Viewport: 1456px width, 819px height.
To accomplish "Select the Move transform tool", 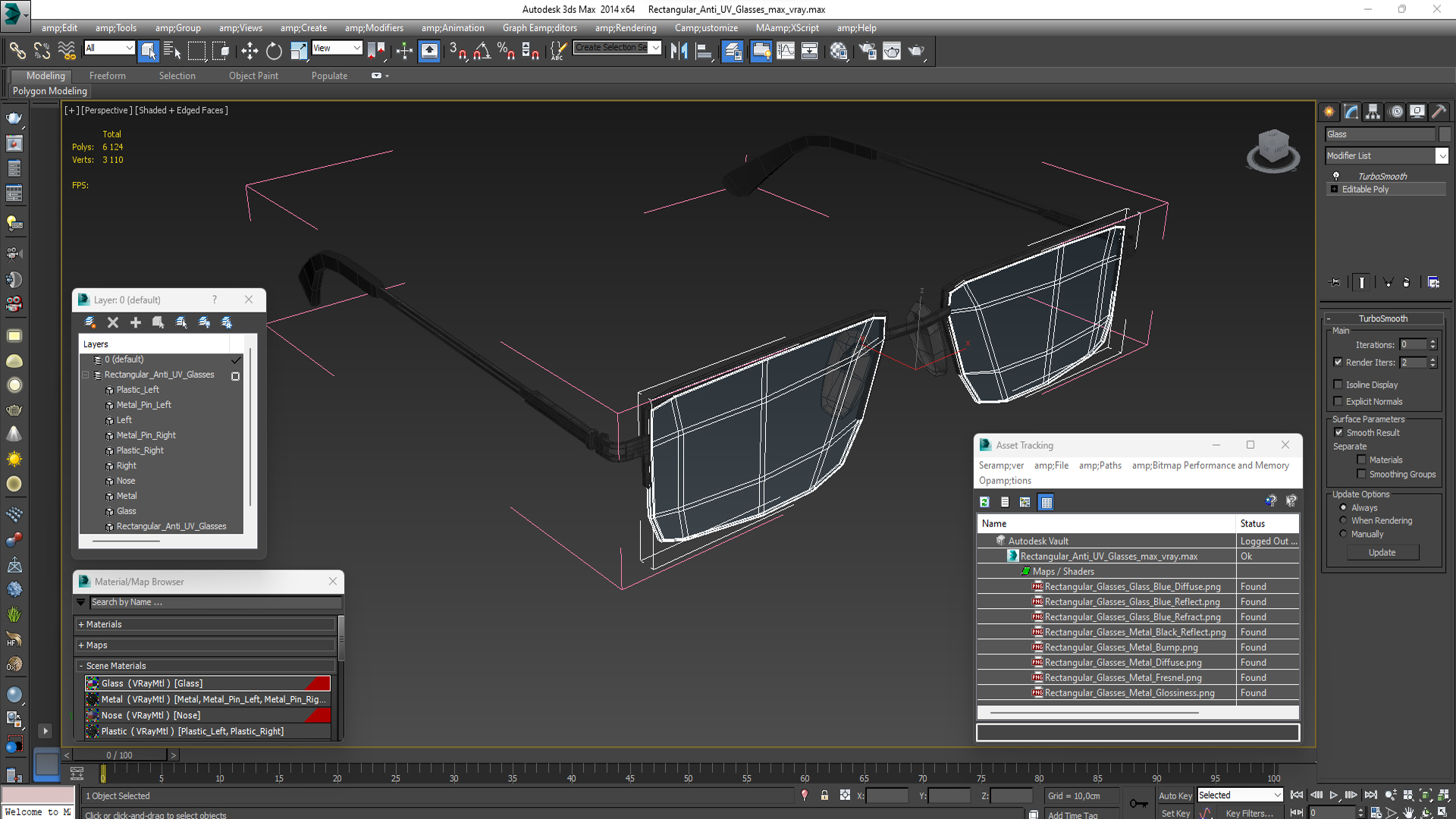I will [x=249, y=51].
